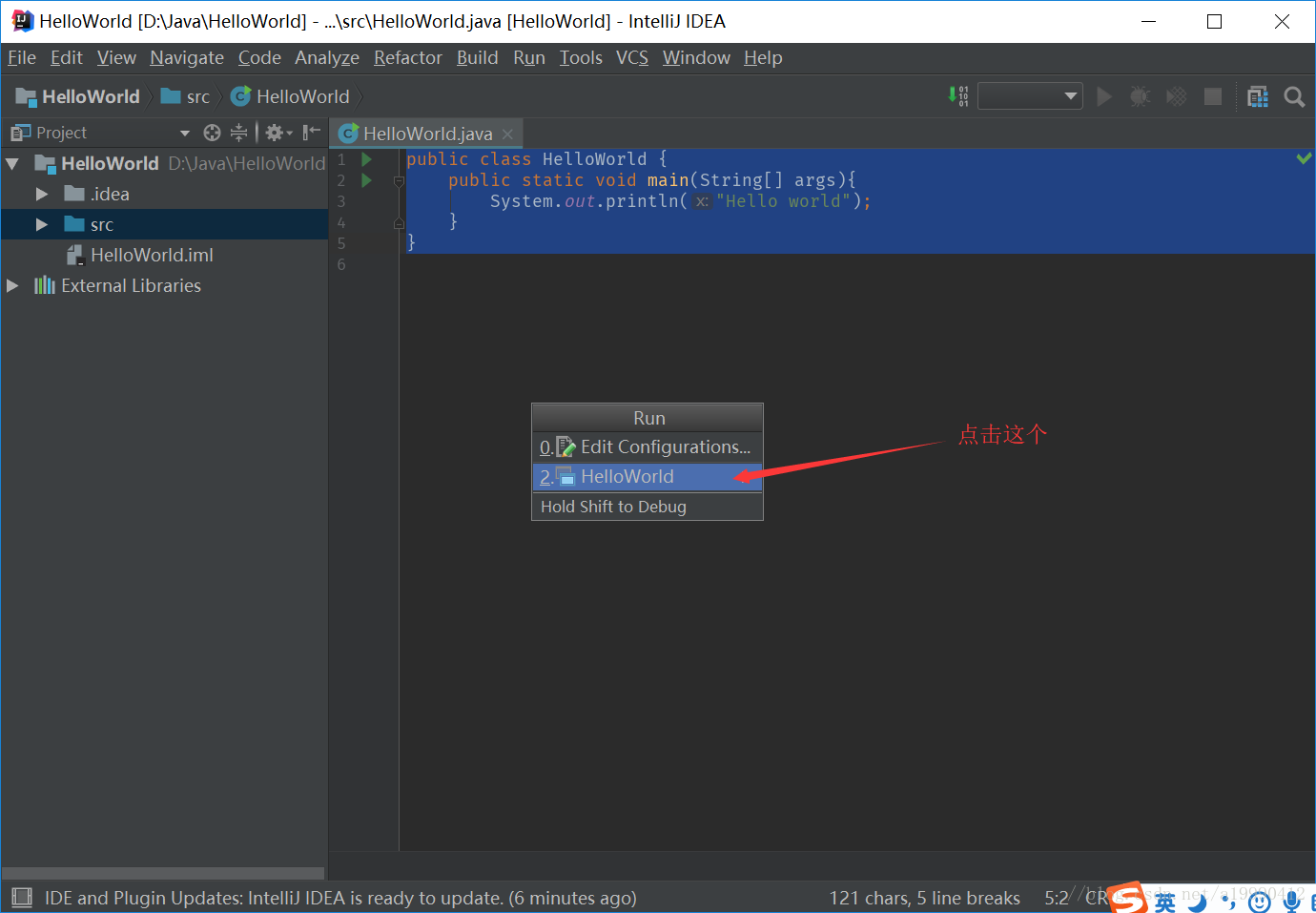Viewport: 1316px width, 913px height.
Task: Open Project panel settings gear
Action: pos(278,133)
